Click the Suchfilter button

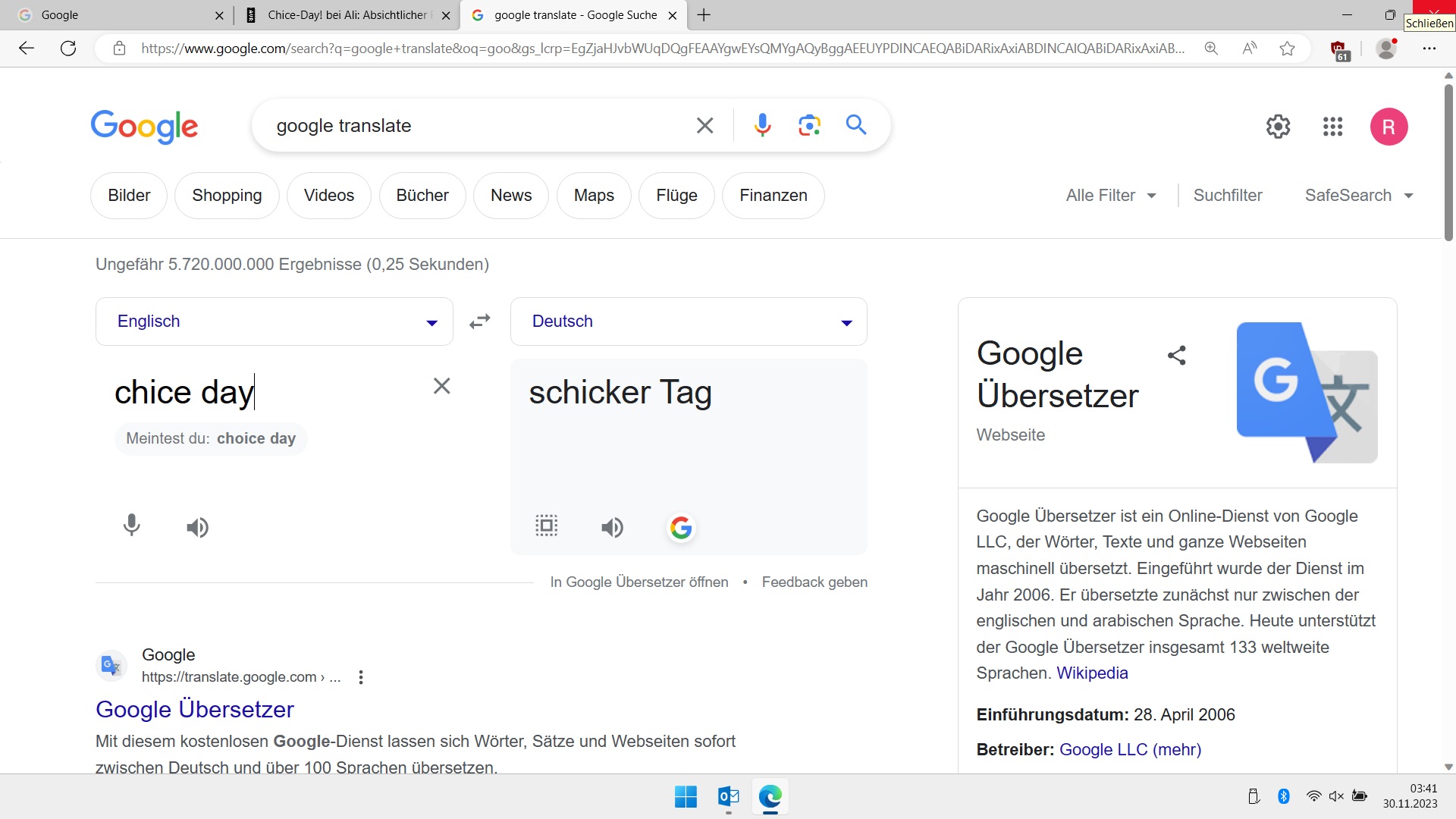coord(1228,196)
